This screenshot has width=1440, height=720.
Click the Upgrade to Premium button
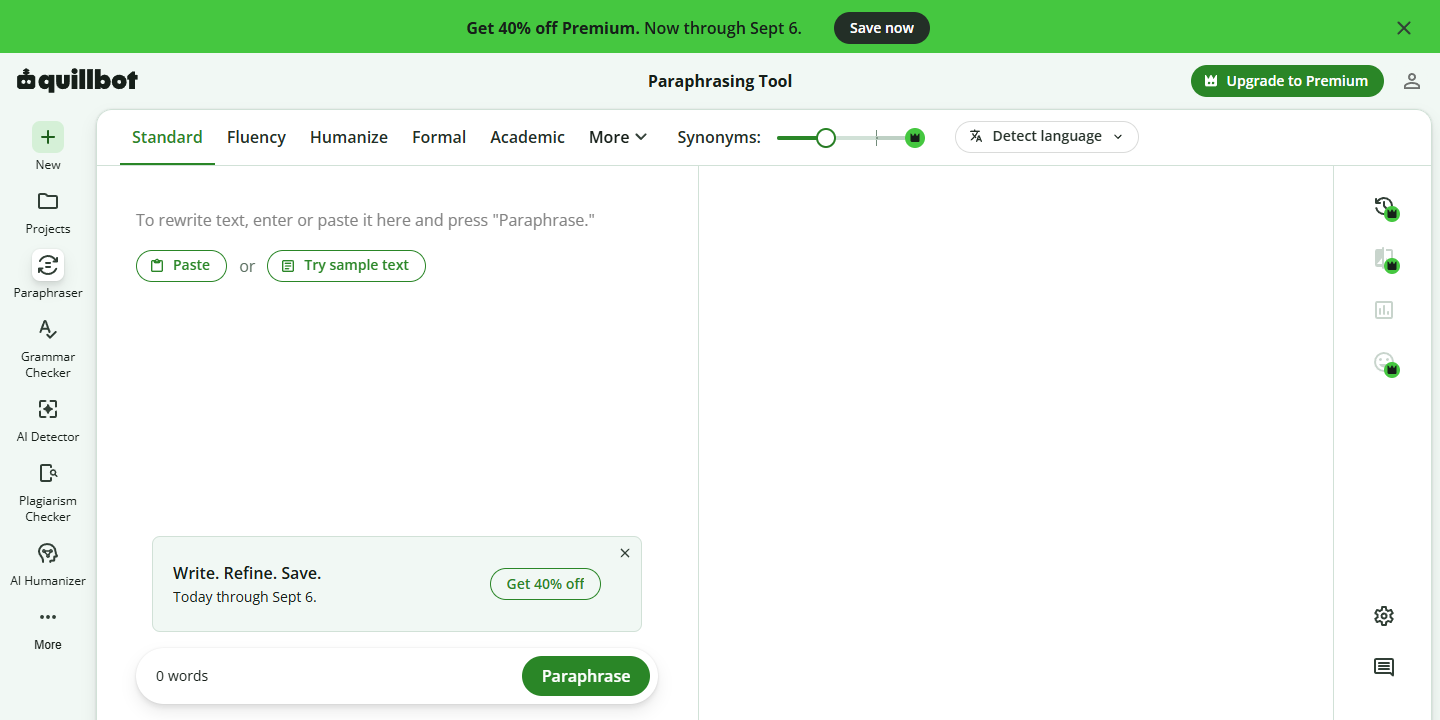tap(1287, 81)
